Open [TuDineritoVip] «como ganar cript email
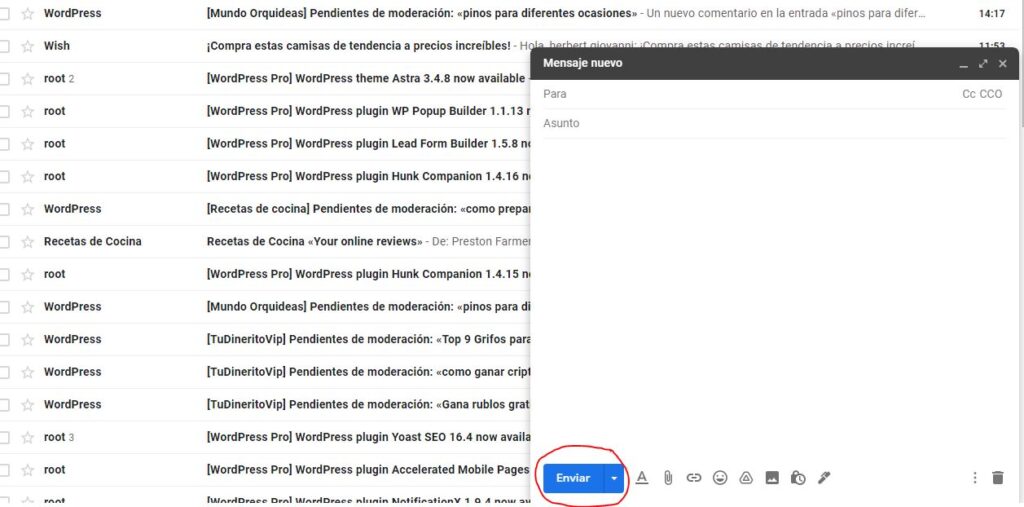Image resolution: width=1024 pixels, height=507 pixels. (x=368, y=372)
